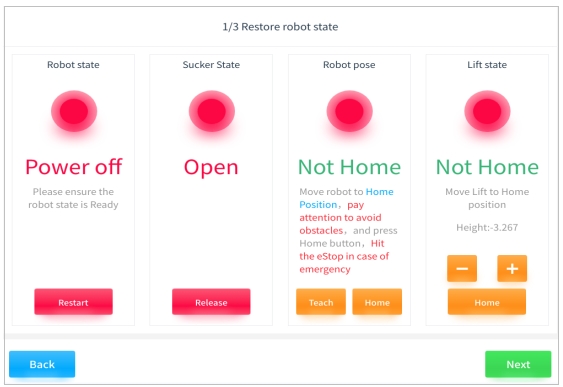Click the Power off status text
Image resolution: width=563 pixels, height=387 pixels.
[x=74, y=167]
